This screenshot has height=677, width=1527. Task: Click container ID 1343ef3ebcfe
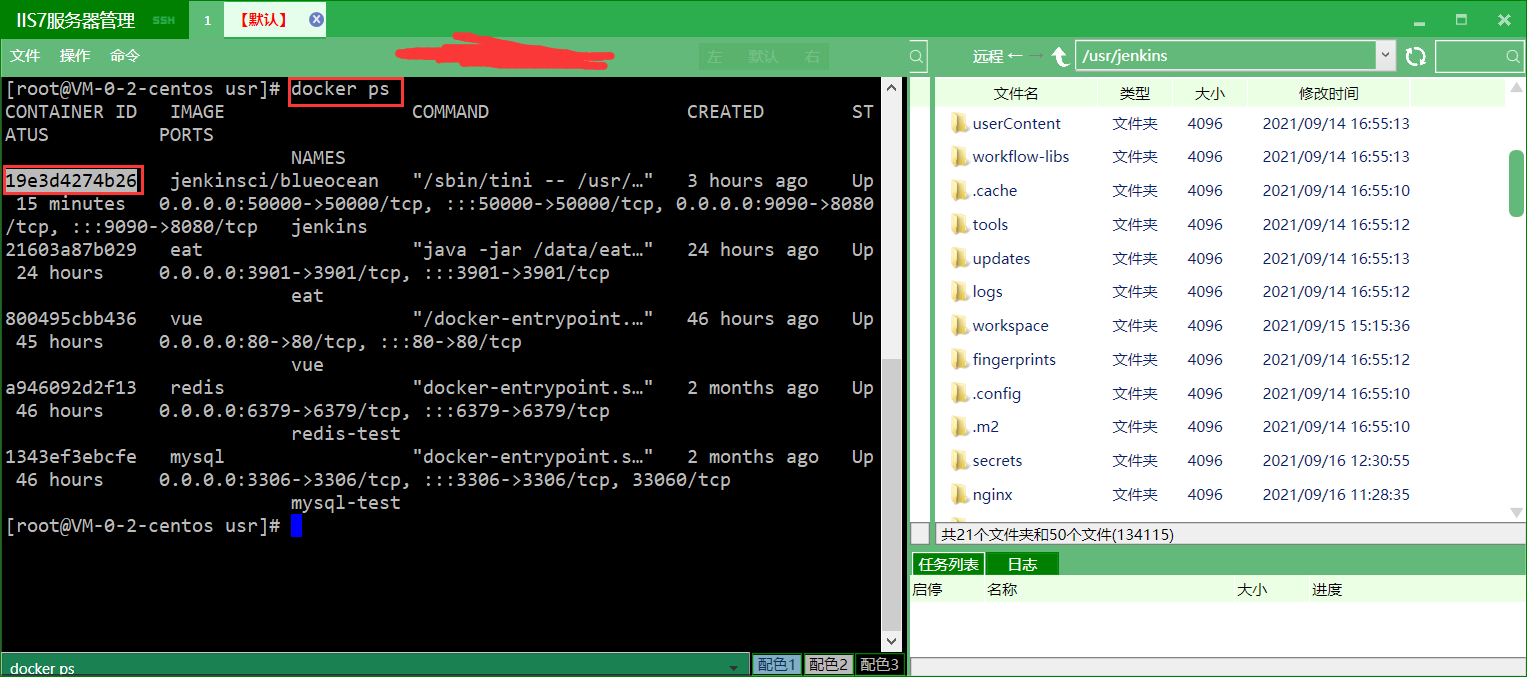pos(71,457)
